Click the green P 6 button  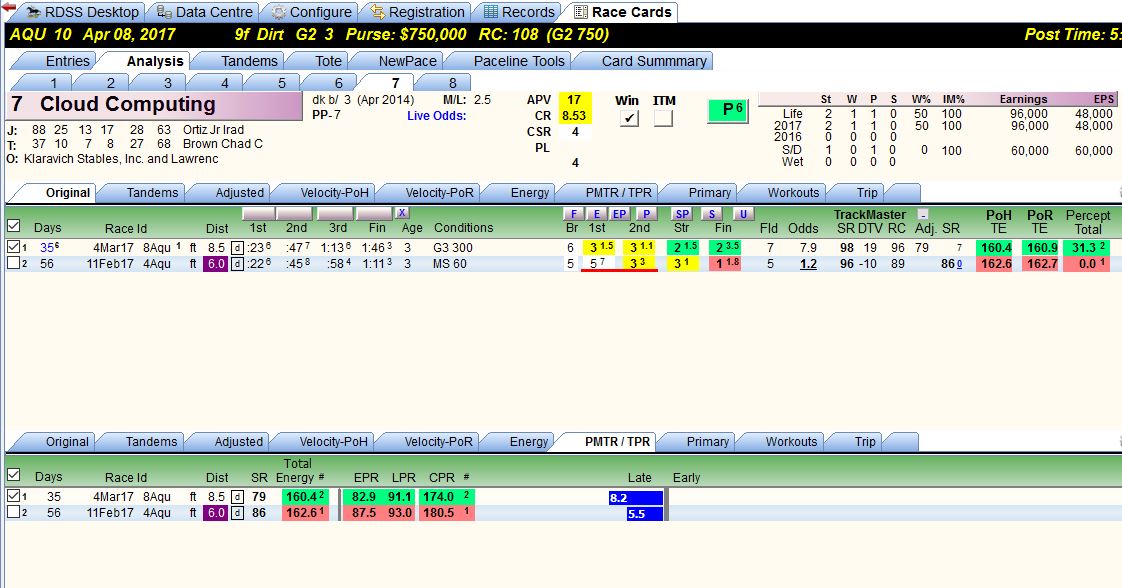(x=728, y=109)
